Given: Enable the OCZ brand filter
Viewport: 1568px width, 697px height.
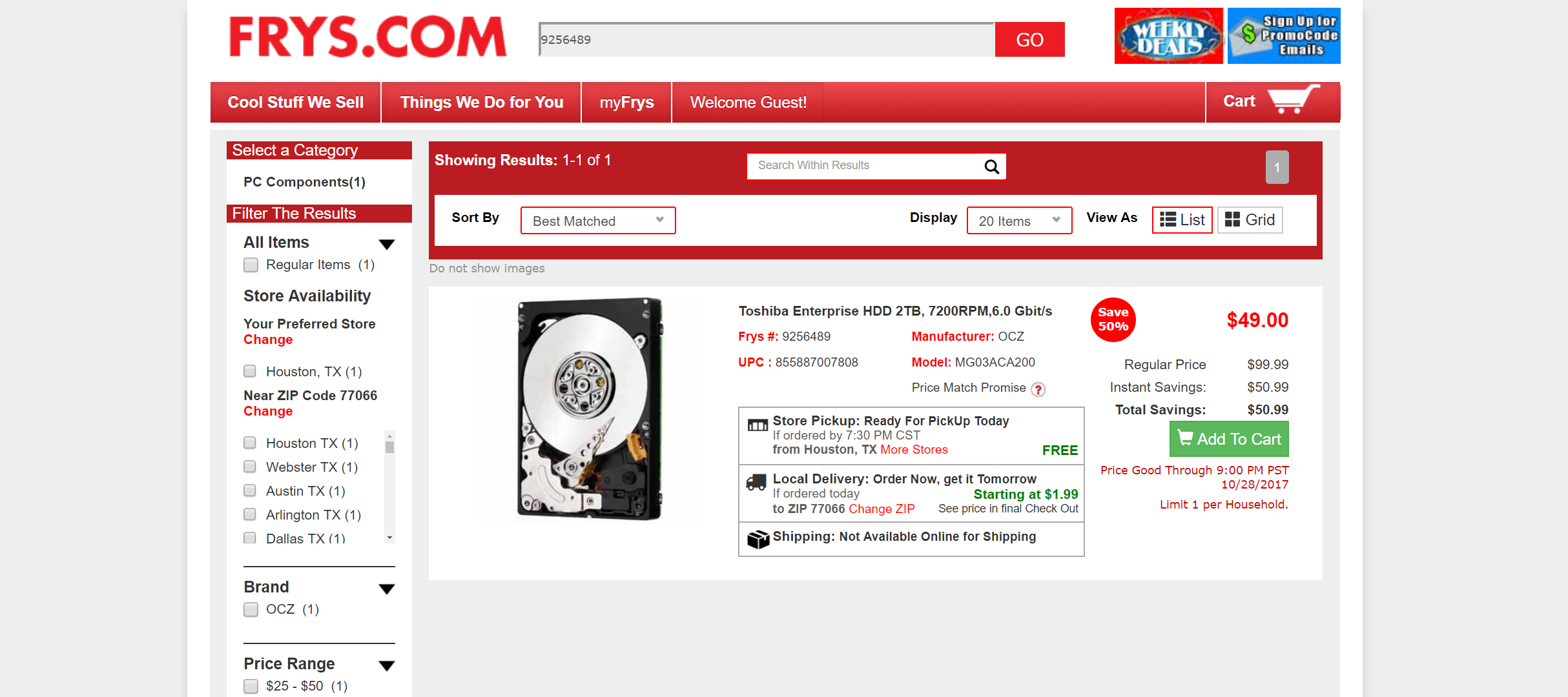Looking at the screenshot, I should point(251,610).
